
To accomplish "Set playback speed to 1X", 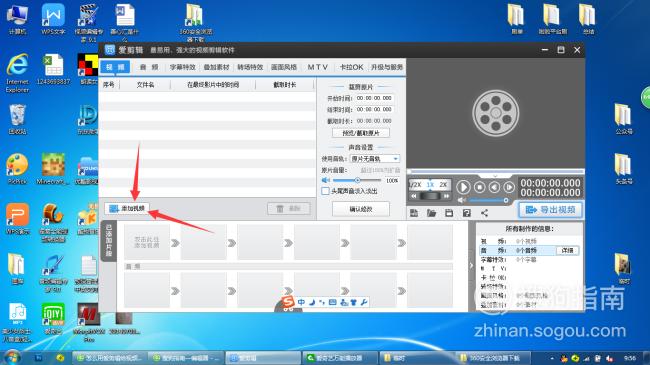I will 430,185.
